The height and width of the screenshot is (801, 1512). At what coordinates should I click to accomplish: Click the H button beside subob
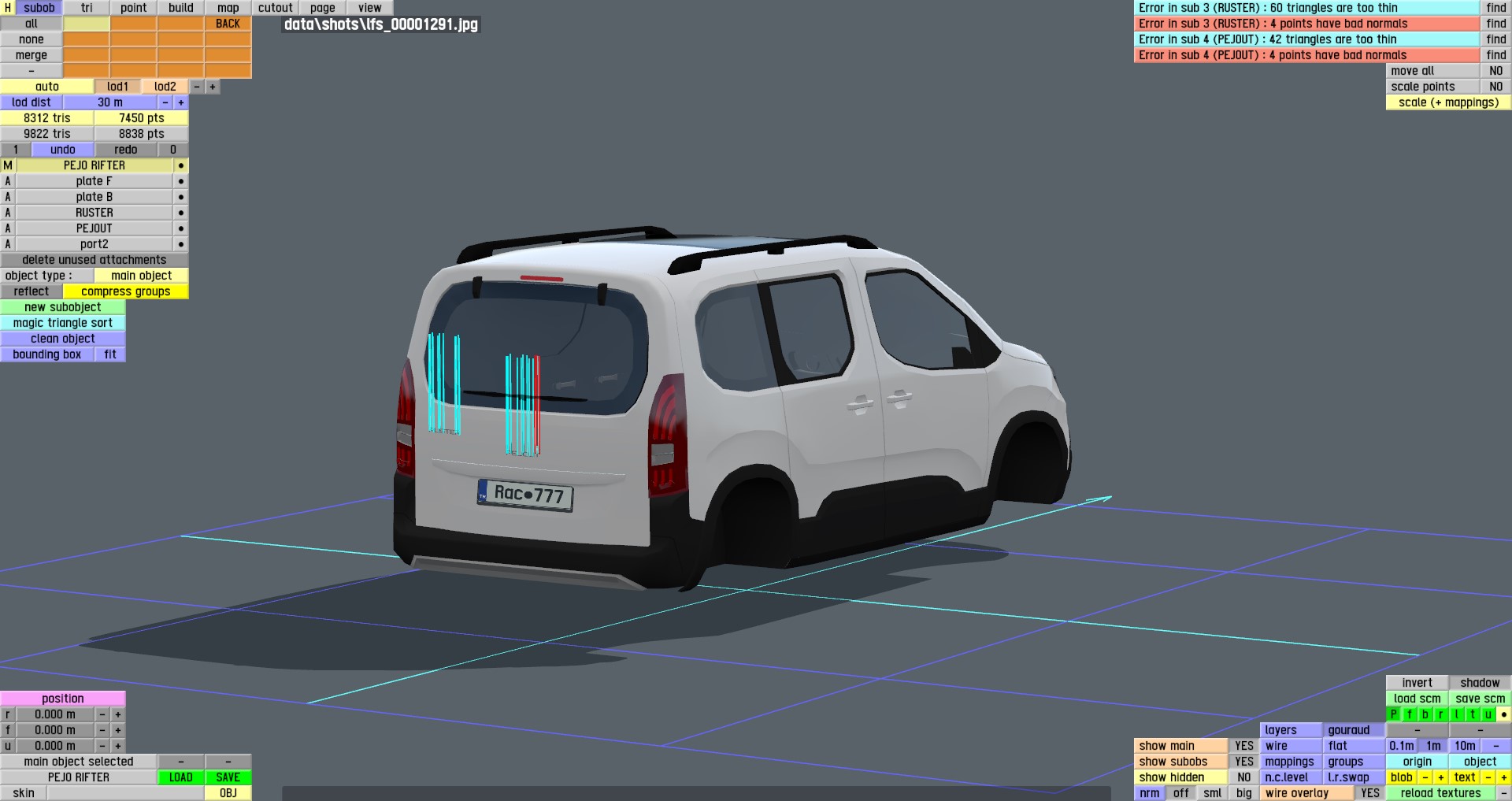(8, 8)
